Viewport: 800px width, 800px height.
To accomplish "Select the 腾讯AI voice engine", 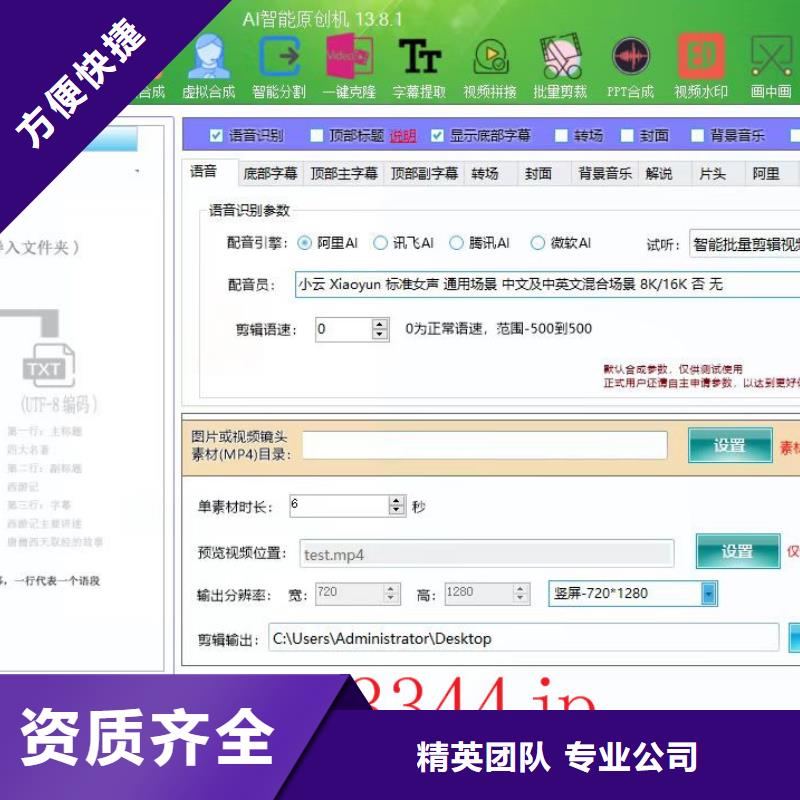I will [456, 243].
